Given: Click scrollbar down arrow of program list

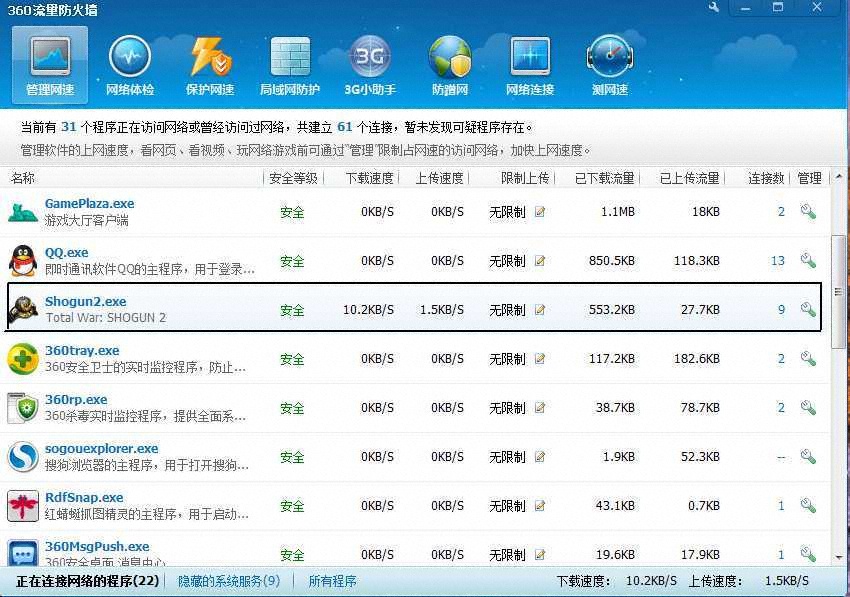Looking at the screenshot, I should pyautogui.click(x=839, y=557).
